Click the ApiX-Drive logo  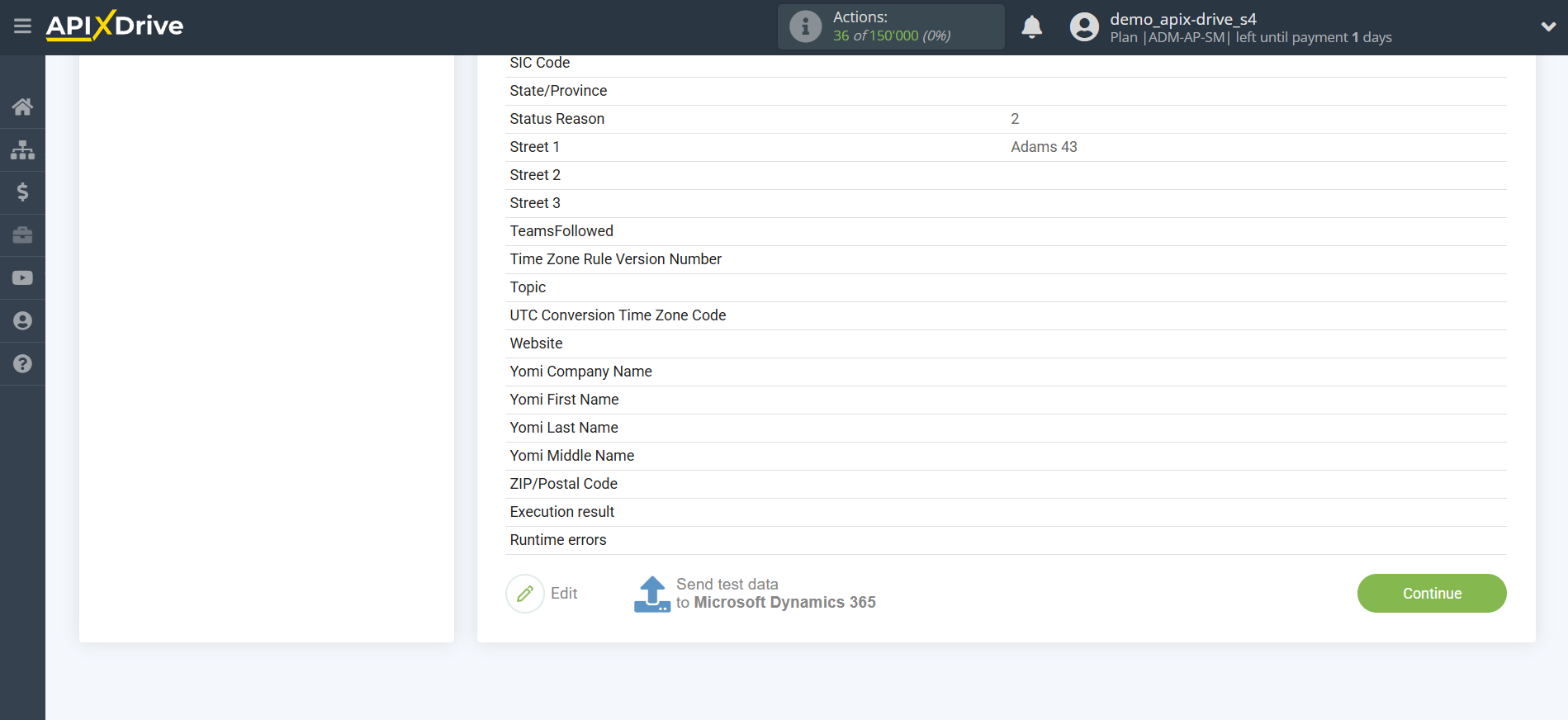click(x=115, y=26)
